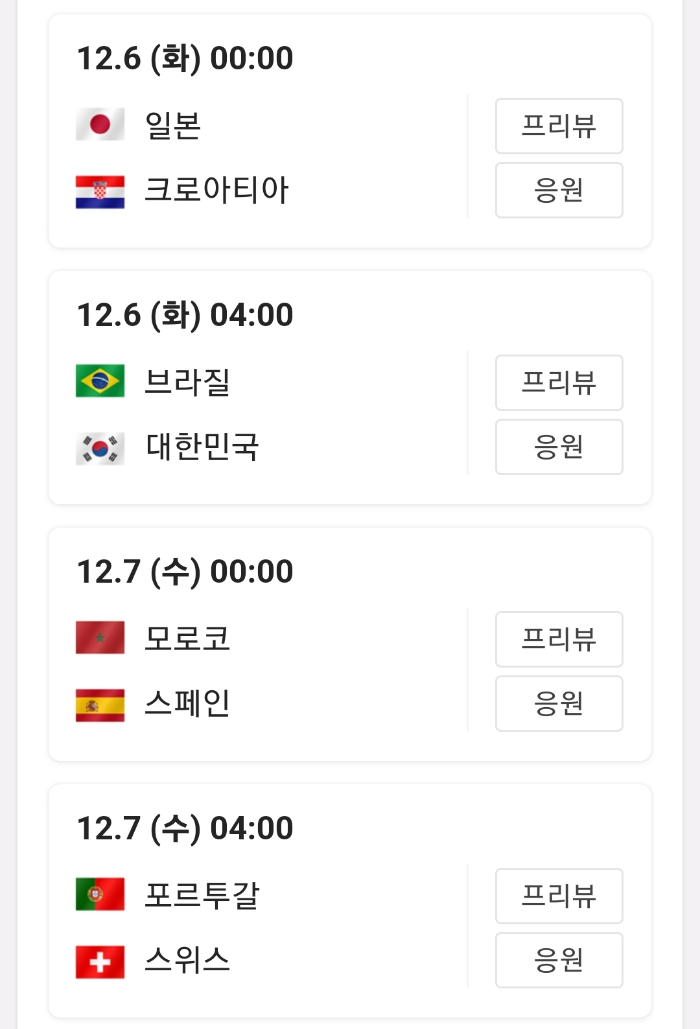Open the 프리뷰 for Brazil vs Korea
Image resolution: width=700 pixels, height=1029 pixels.
click(x=559, y=382)
